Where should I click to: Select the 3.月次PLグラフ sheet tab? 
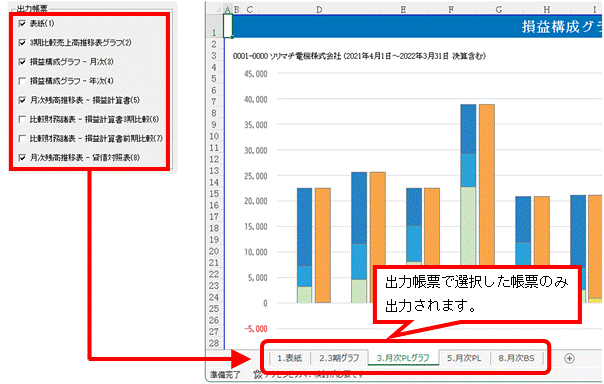403,358
